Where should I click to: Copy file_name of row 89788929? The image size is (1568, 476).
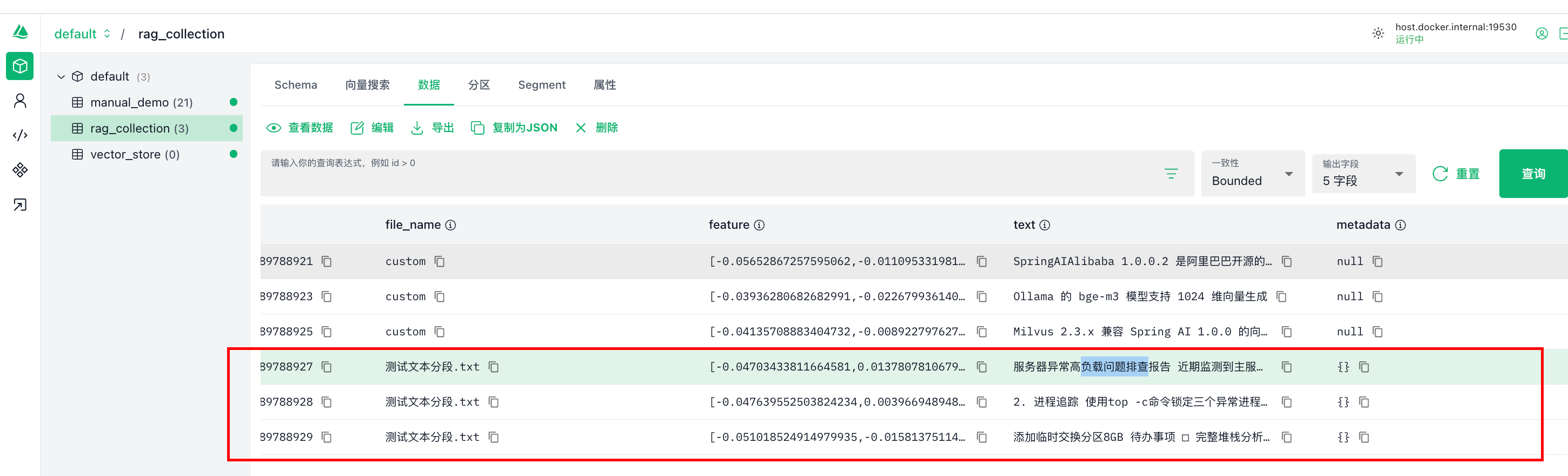click(x=494, y=438)
